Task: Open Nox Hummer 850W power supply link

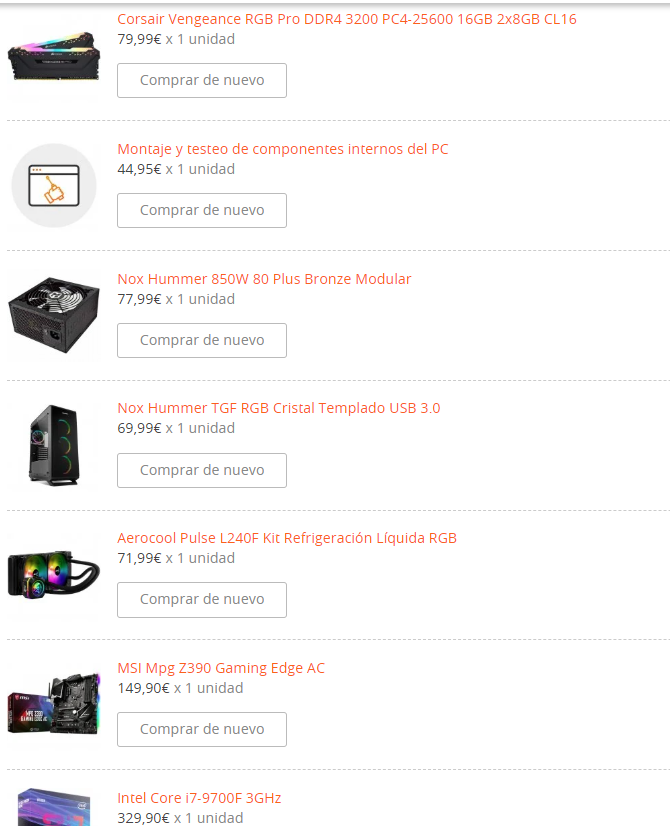Action: (x=264, y=279)
